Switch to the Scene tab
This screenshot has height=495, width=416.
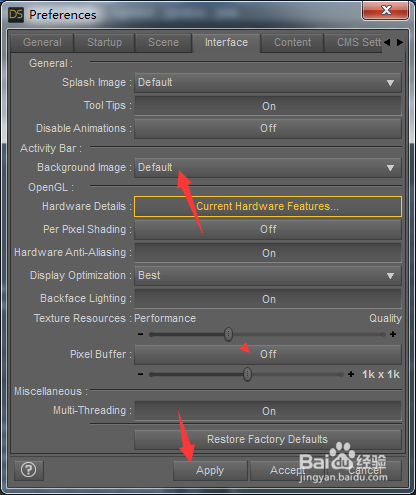[x=163, y=43]
